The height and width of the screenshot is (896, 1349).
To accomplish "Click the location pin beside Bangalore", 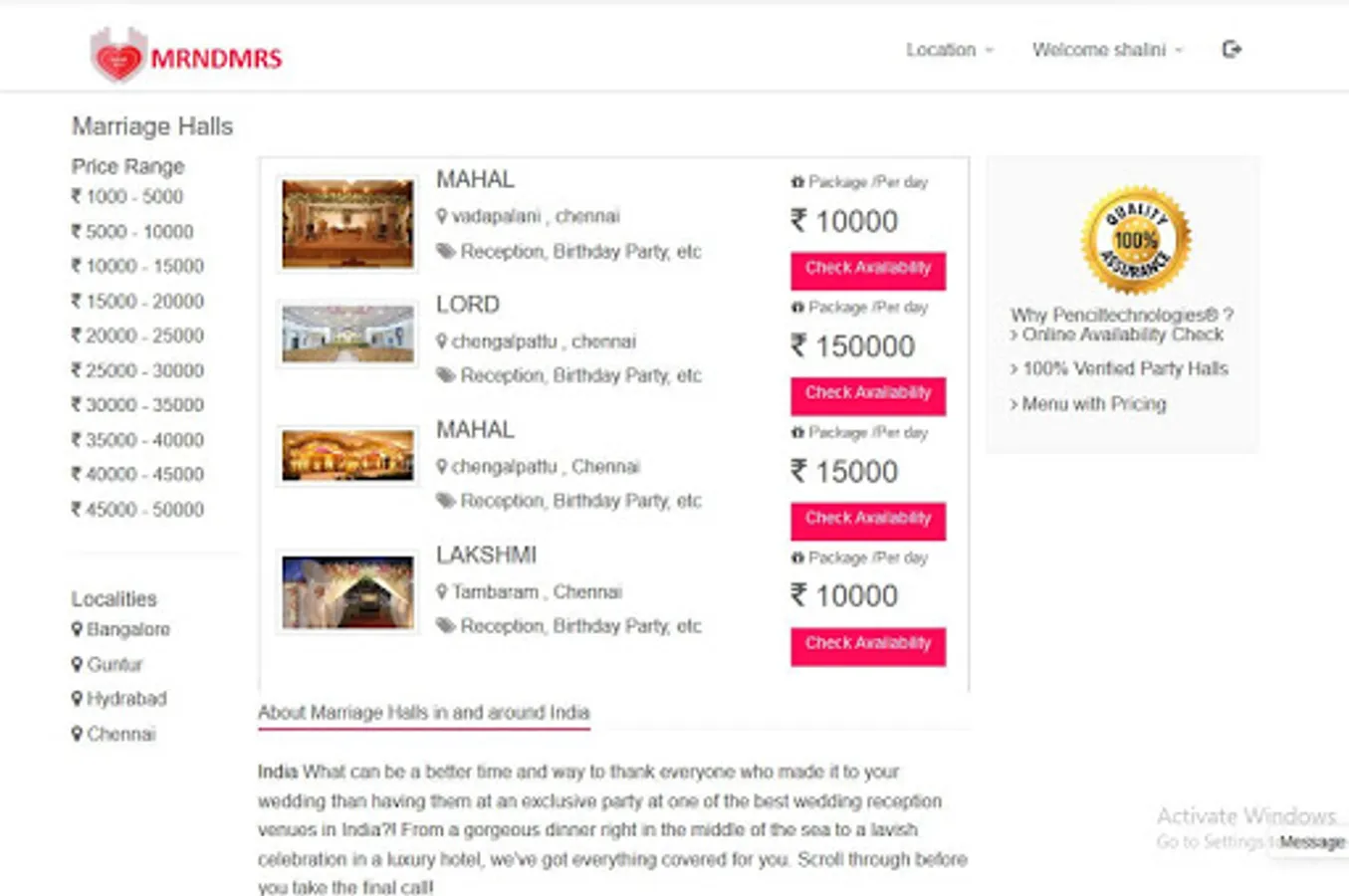I will [x=77, y=629].
